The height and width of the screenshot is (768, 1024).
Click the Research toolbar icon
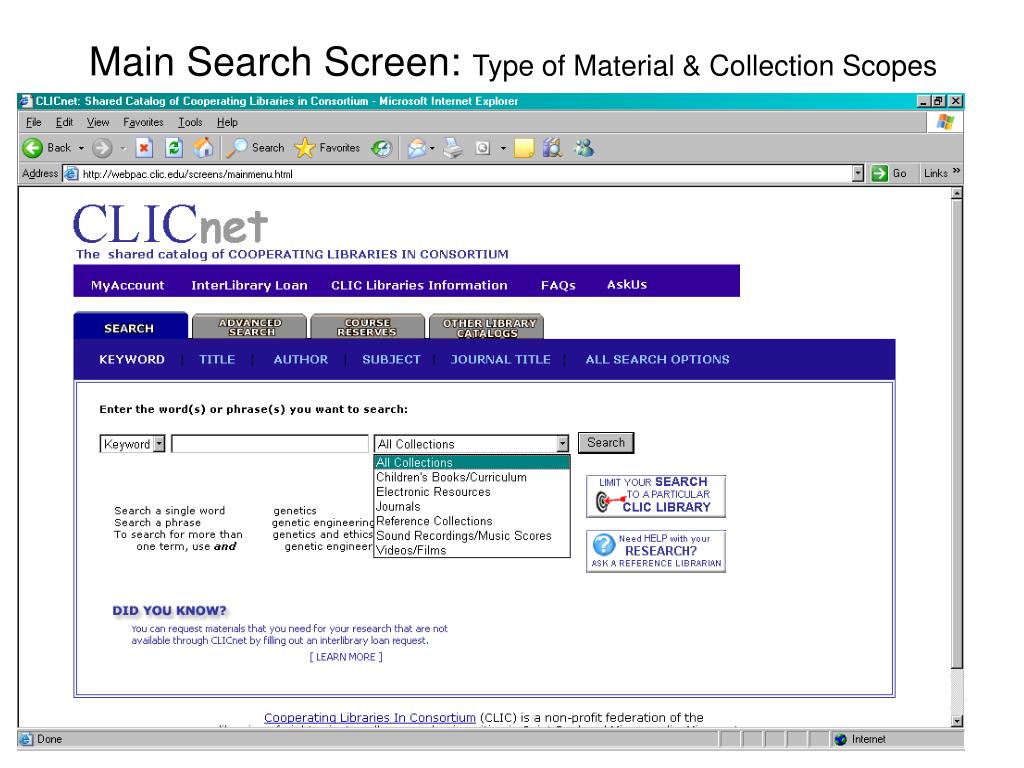click(552, 148)
